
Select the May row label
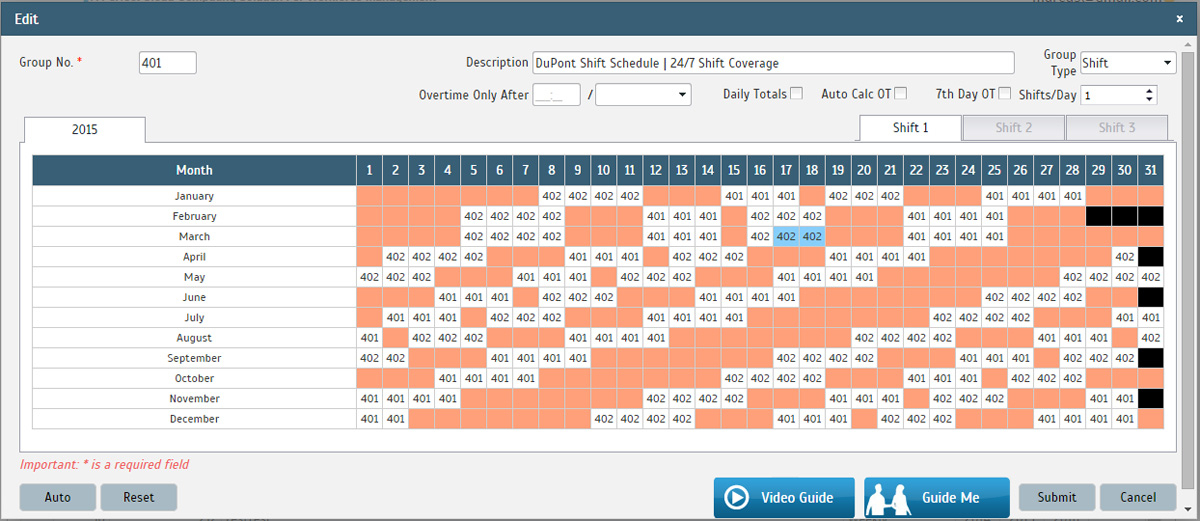click(195, 277)
